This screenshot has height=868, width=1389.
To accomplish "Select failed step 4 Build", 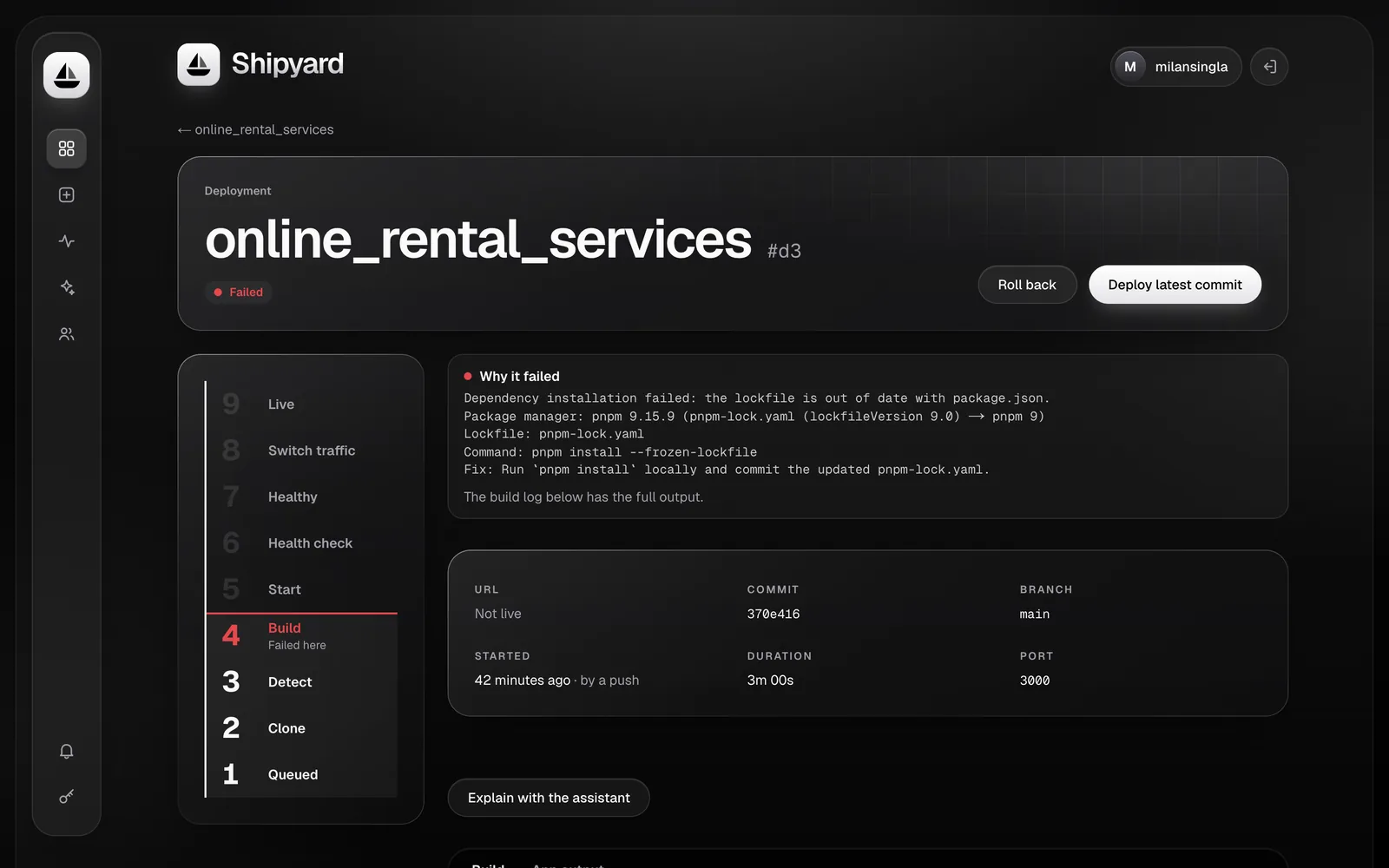I will (301, 636).
